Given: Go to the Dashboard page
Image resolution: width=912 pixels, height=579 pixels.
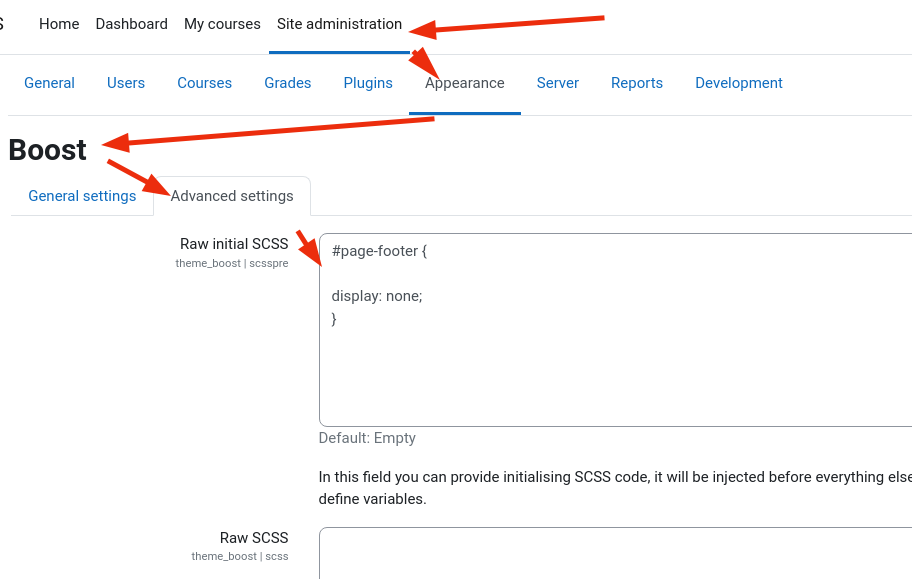Looking at the screenshot, I should pos(131,24).
